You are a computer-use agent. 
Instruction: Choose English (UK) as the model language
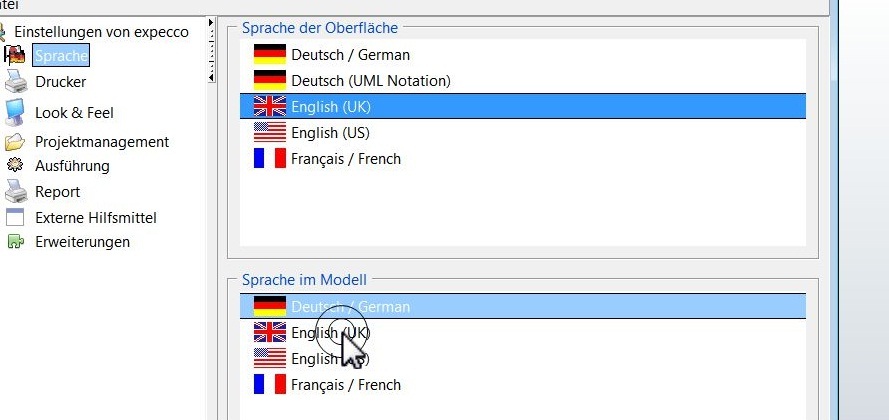(x=330, y=333)
